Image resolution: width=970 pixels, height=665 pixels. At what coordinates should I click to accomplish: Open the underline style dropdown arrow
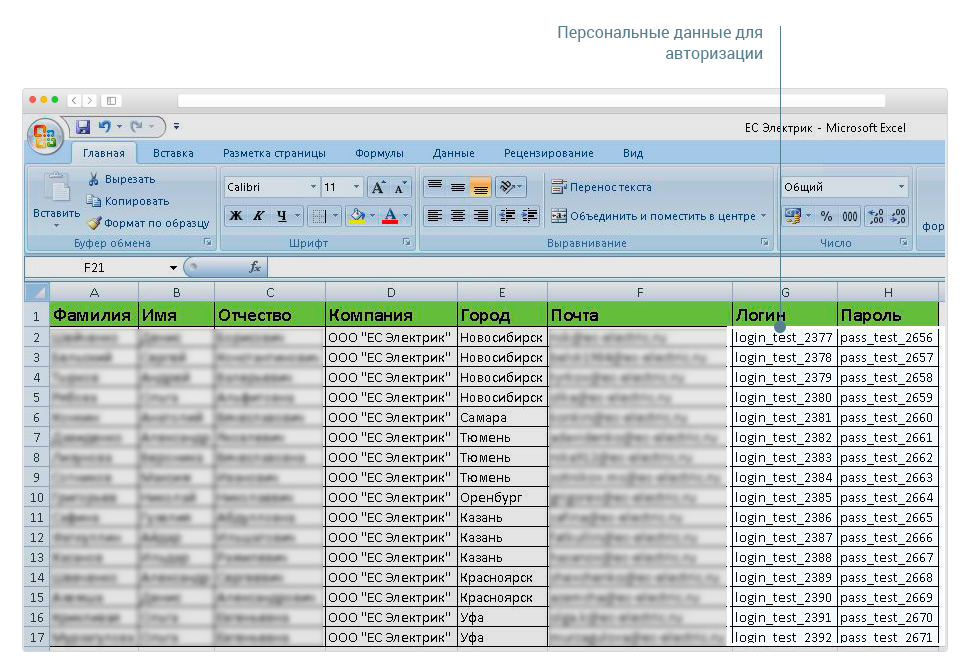(298, 216)
